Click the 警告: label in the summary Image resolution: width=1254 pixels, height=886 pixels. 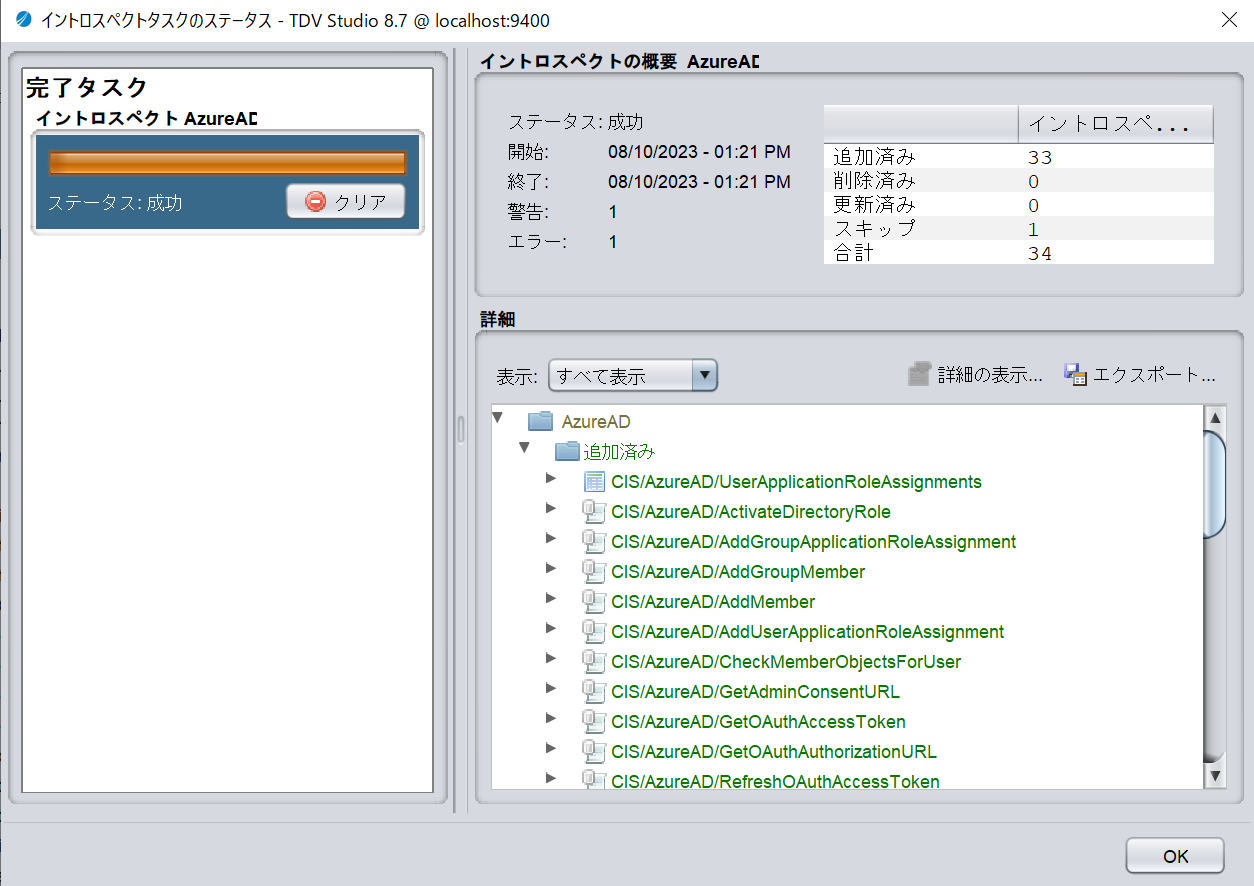(528, 212)
